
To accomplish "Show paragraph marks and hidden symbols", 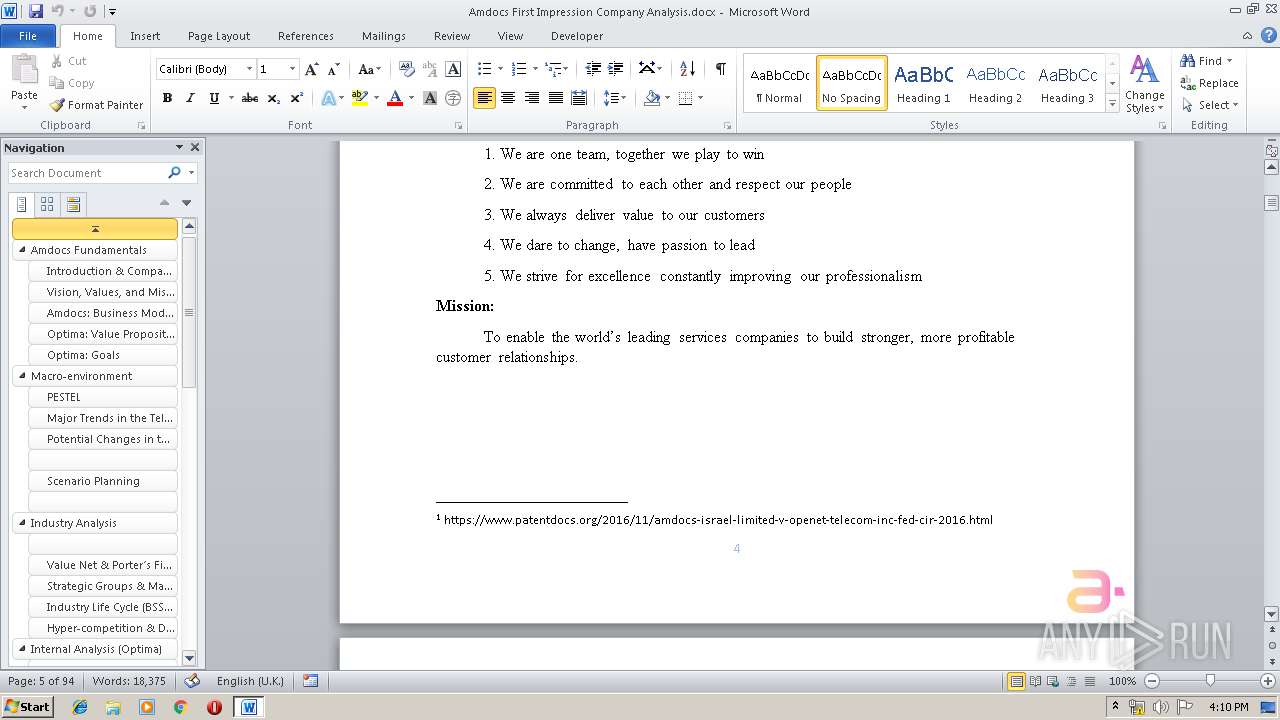I will (x=720, y=69).
